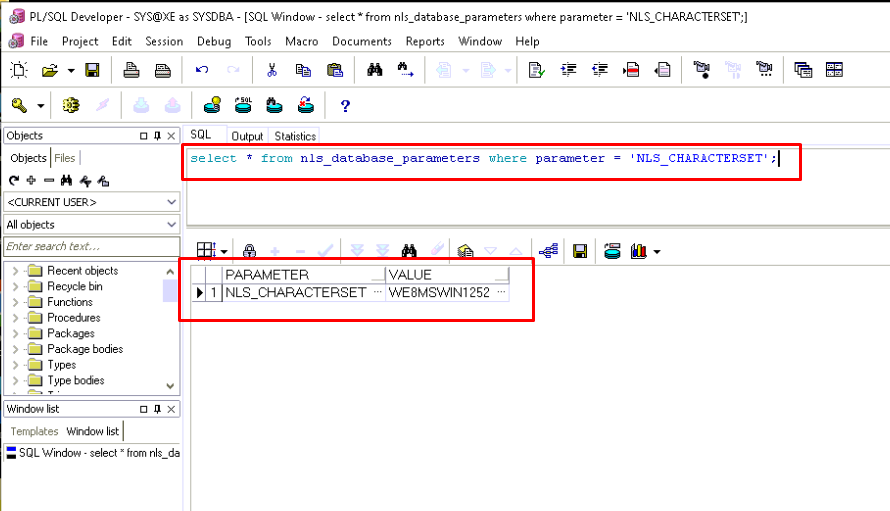This screenshot has width=890, height=511.
Task: Select the Type bodies tree item
Action: click(75, 380)
